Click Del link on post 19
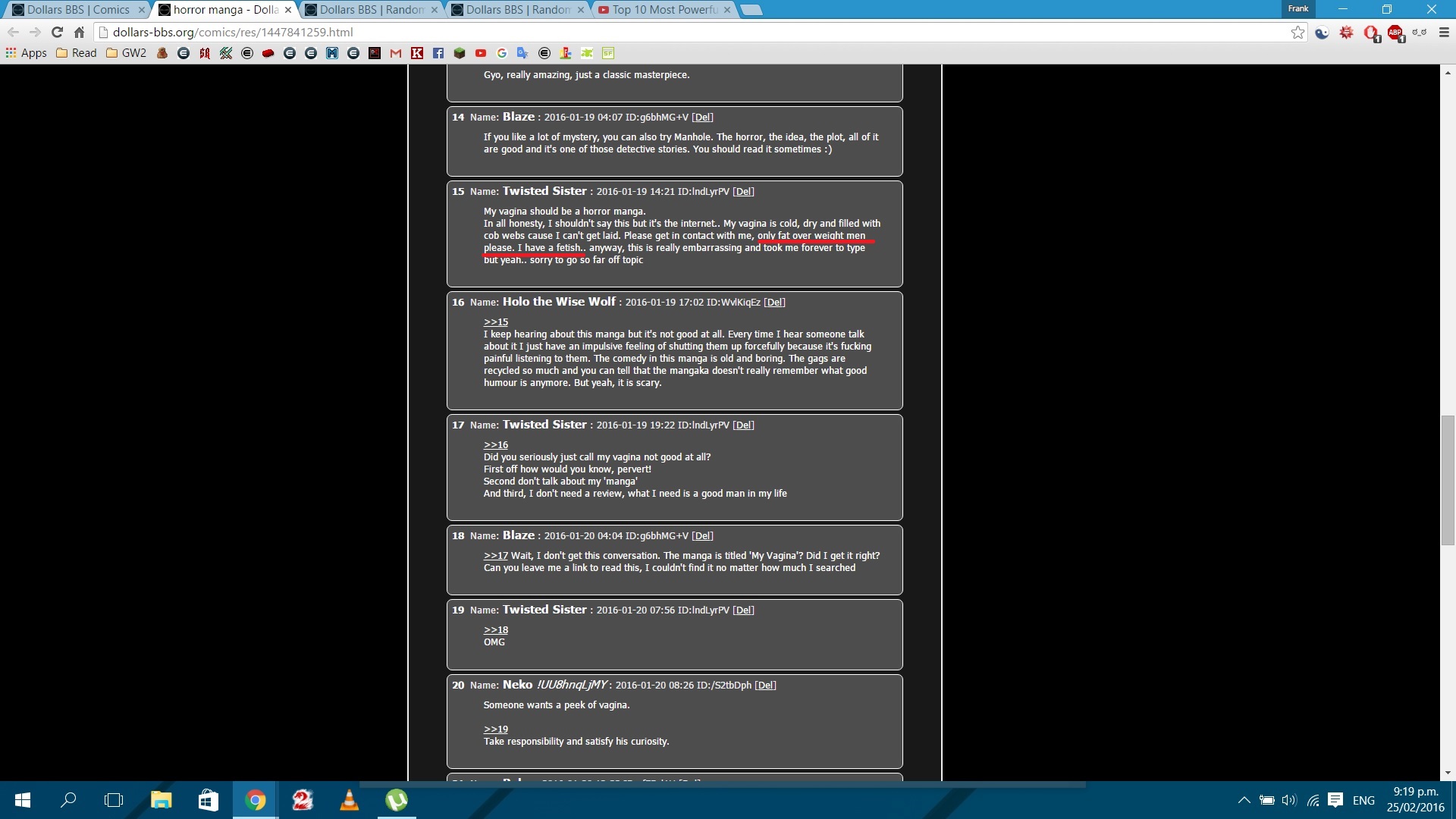 (x=743, y=610)
